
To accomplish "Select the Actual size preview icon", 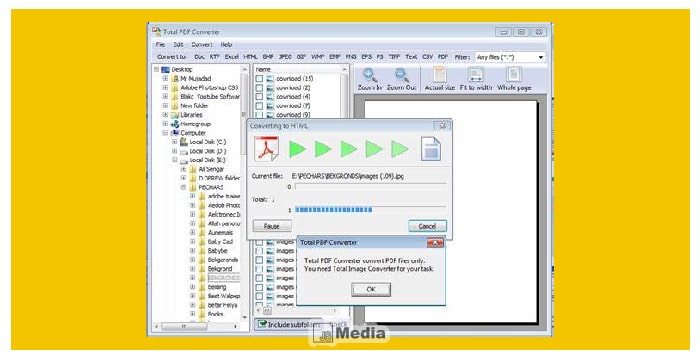I will tap(439, 75).
